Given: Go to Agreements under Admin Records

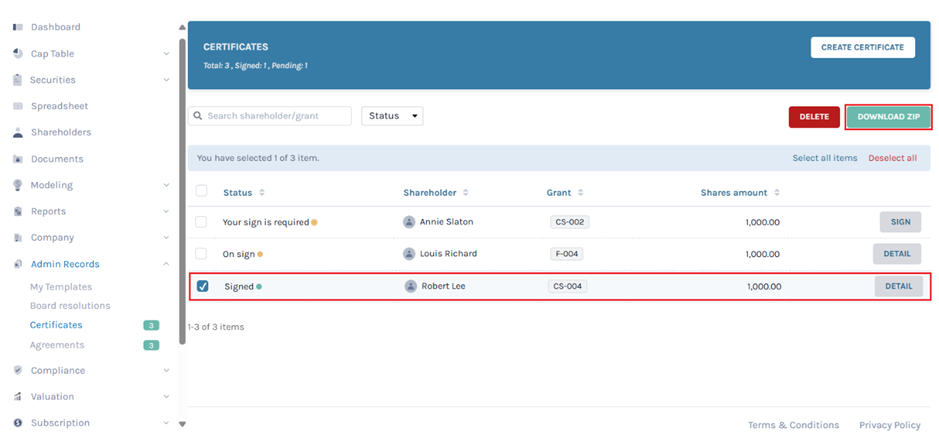Looking at the screenshot, I should click(57, 345).
